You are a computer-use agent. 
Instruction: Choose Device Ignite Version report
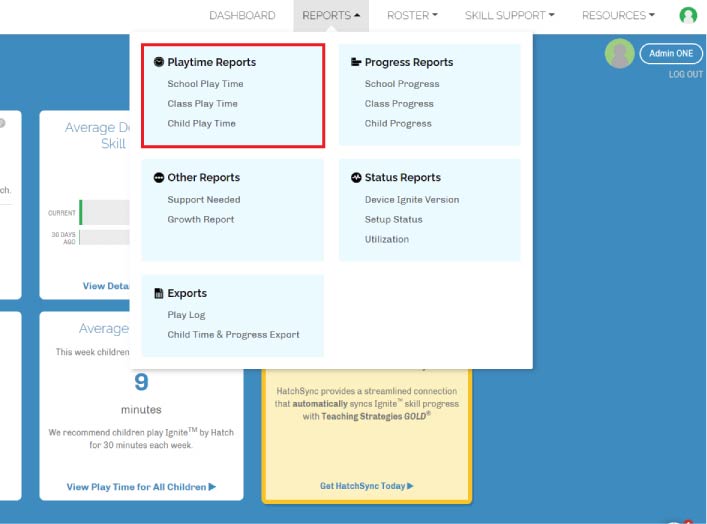click(x=412, y=200)
